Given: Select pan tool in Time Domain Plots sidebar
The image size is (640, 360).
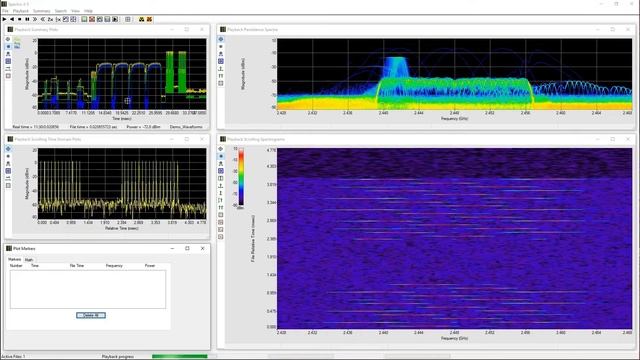Looking at the screenshot, I should (8, 149).
